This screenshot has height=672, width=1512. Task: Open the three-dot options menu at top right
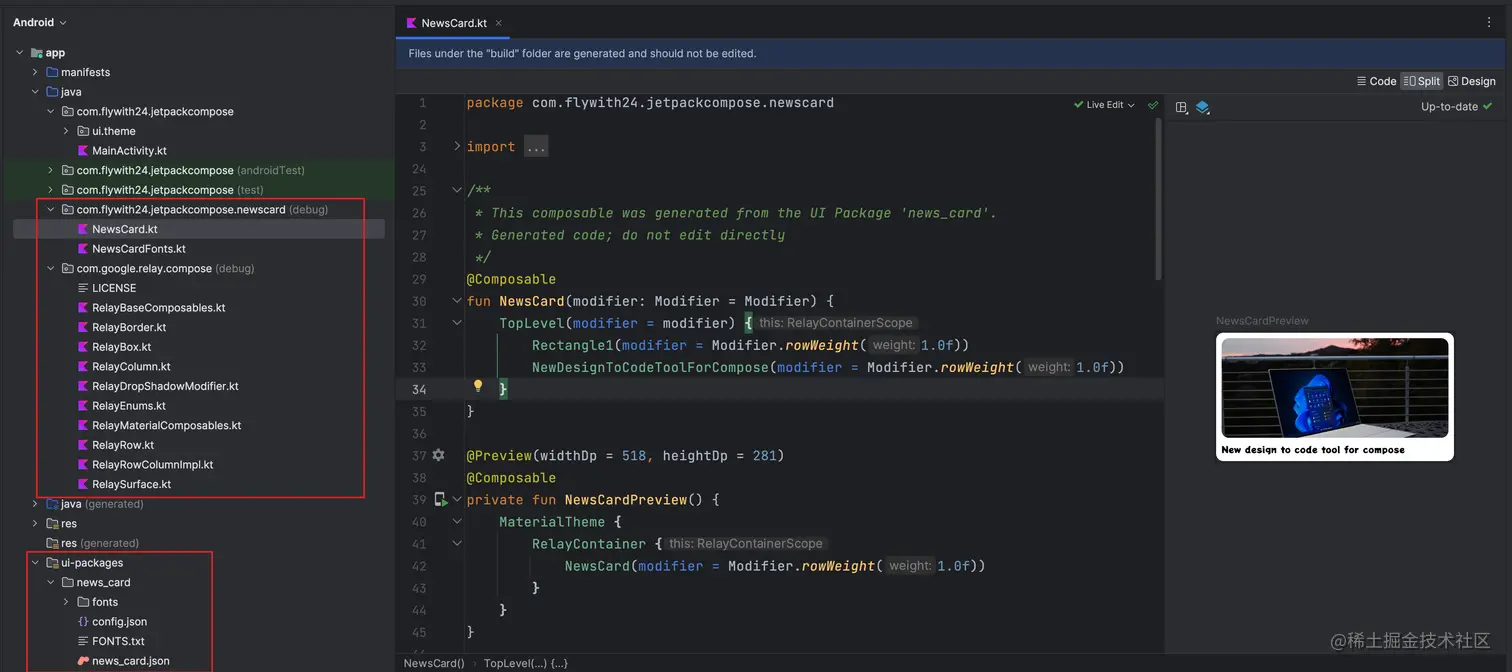point(1489,21)
